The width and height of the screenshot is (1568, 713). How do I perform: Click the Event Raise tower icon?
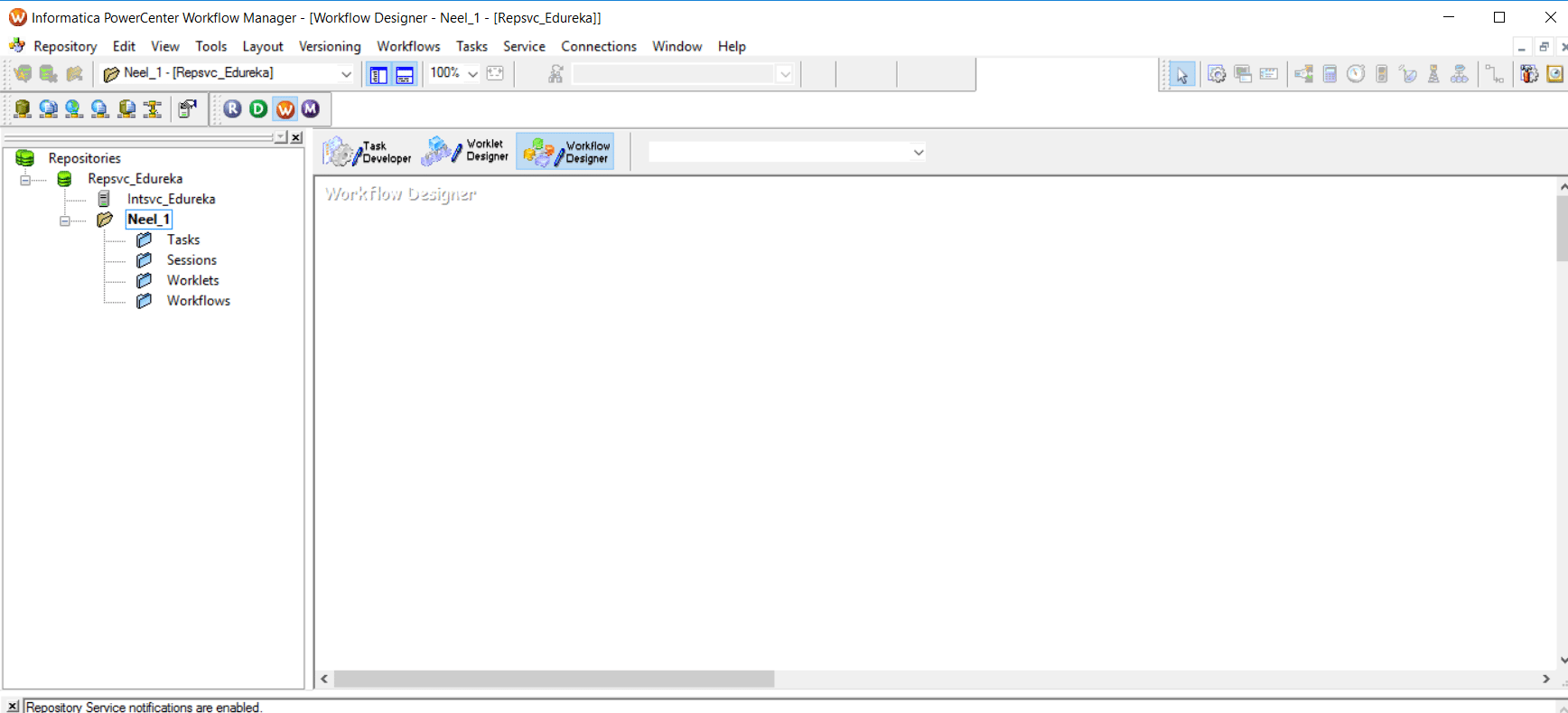point(1433,74)
